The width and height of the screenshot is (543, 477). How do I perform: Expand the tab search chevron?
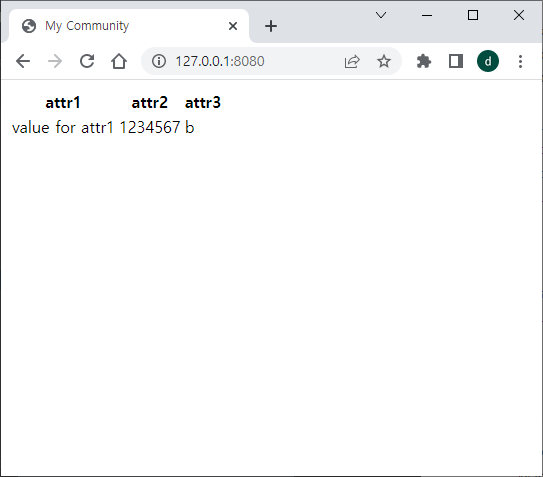tap(381, 15)
